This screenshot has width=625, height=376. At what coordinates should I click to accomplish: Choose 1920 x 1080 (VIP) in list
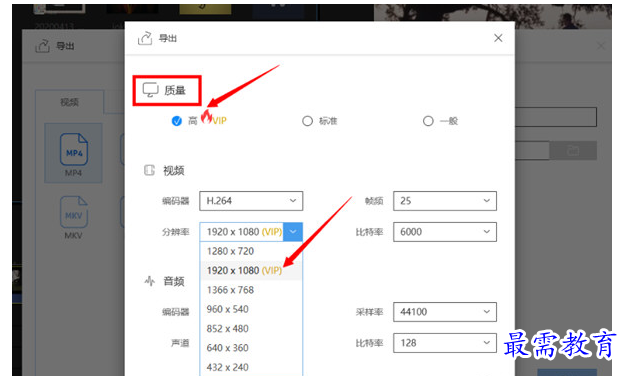(251, 270)
